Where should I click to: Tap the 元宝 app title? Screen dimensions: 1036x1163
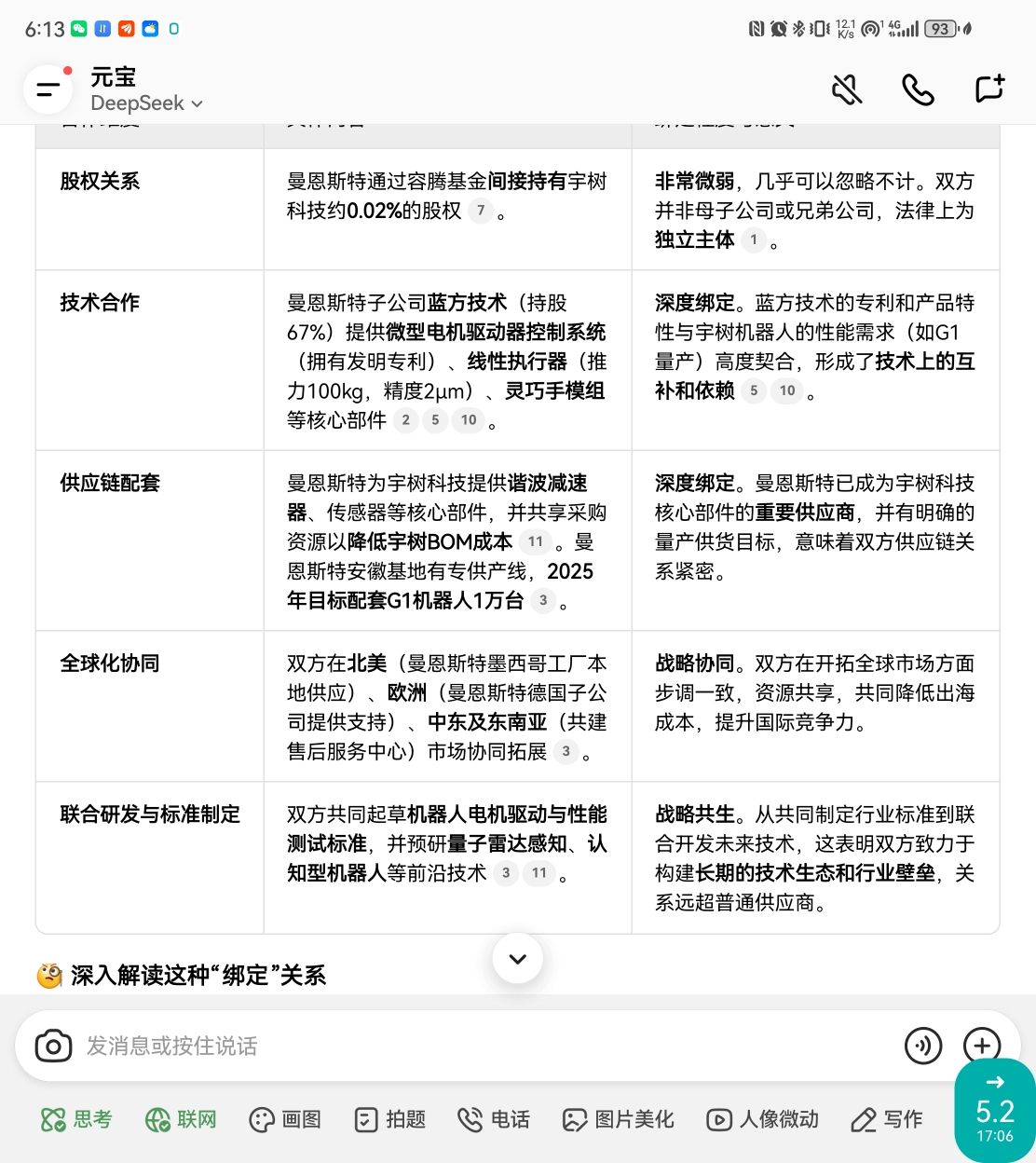pos(113,77)
